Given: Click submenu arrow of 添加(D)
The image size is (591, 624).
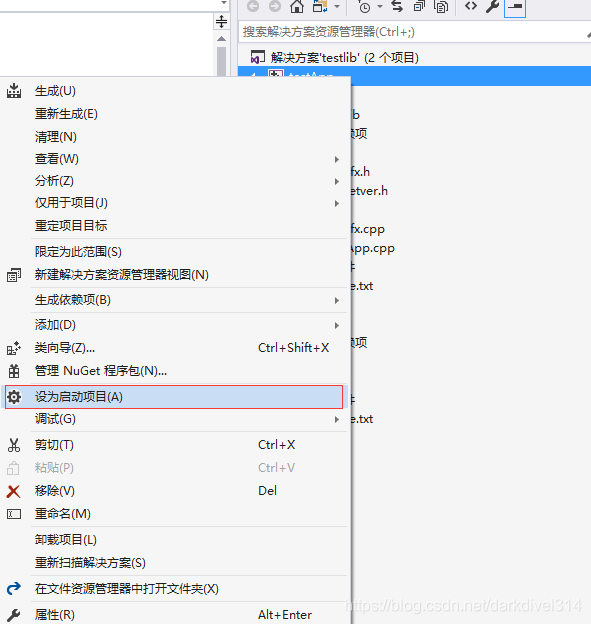Looking at the screenshot, I should click(x=337, y=326).
